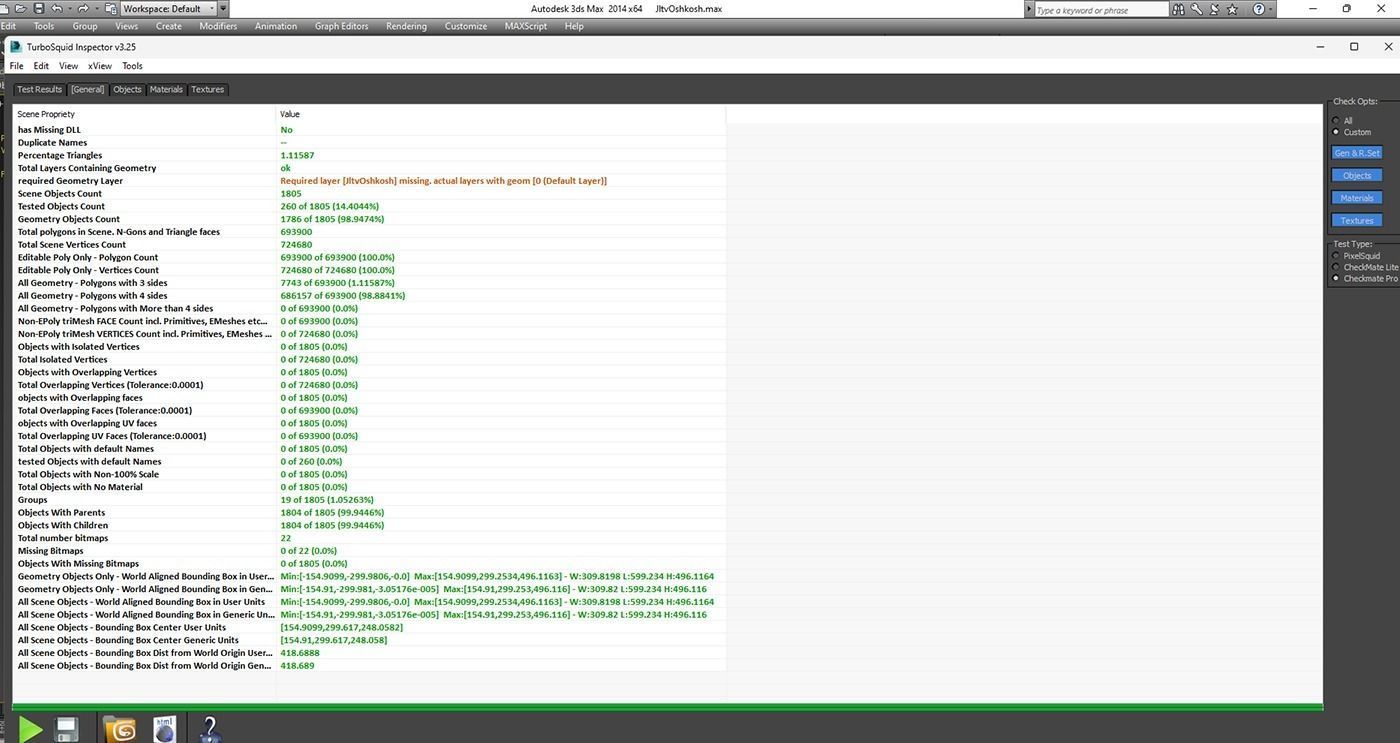Switch to the Textures tab
The image size is (1400, 743).
pyautogui.click(x=208, y=89)
